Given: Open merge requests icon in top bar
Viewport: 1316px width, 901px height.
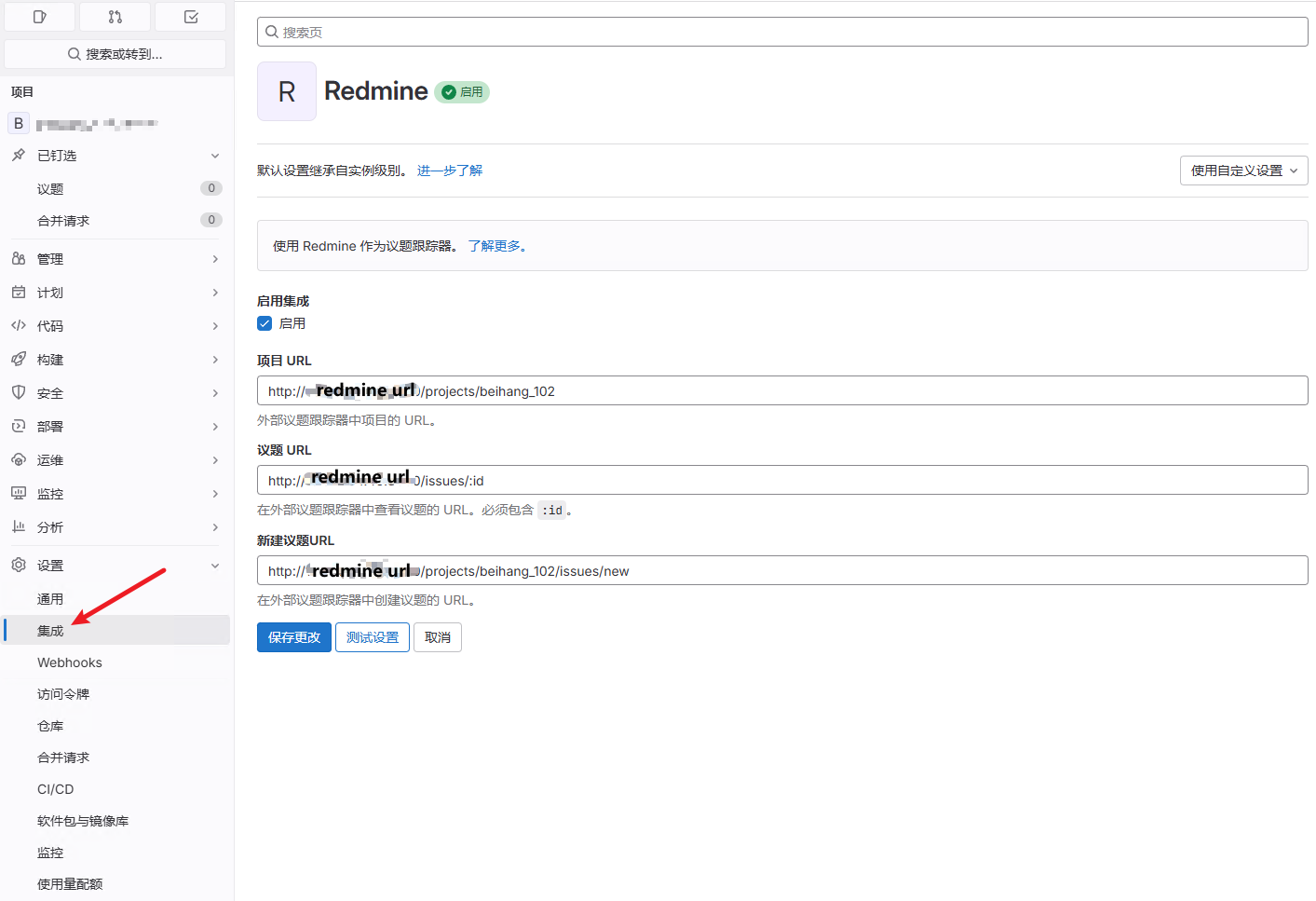Looking at the screenshot, I should tap(115, 17).
